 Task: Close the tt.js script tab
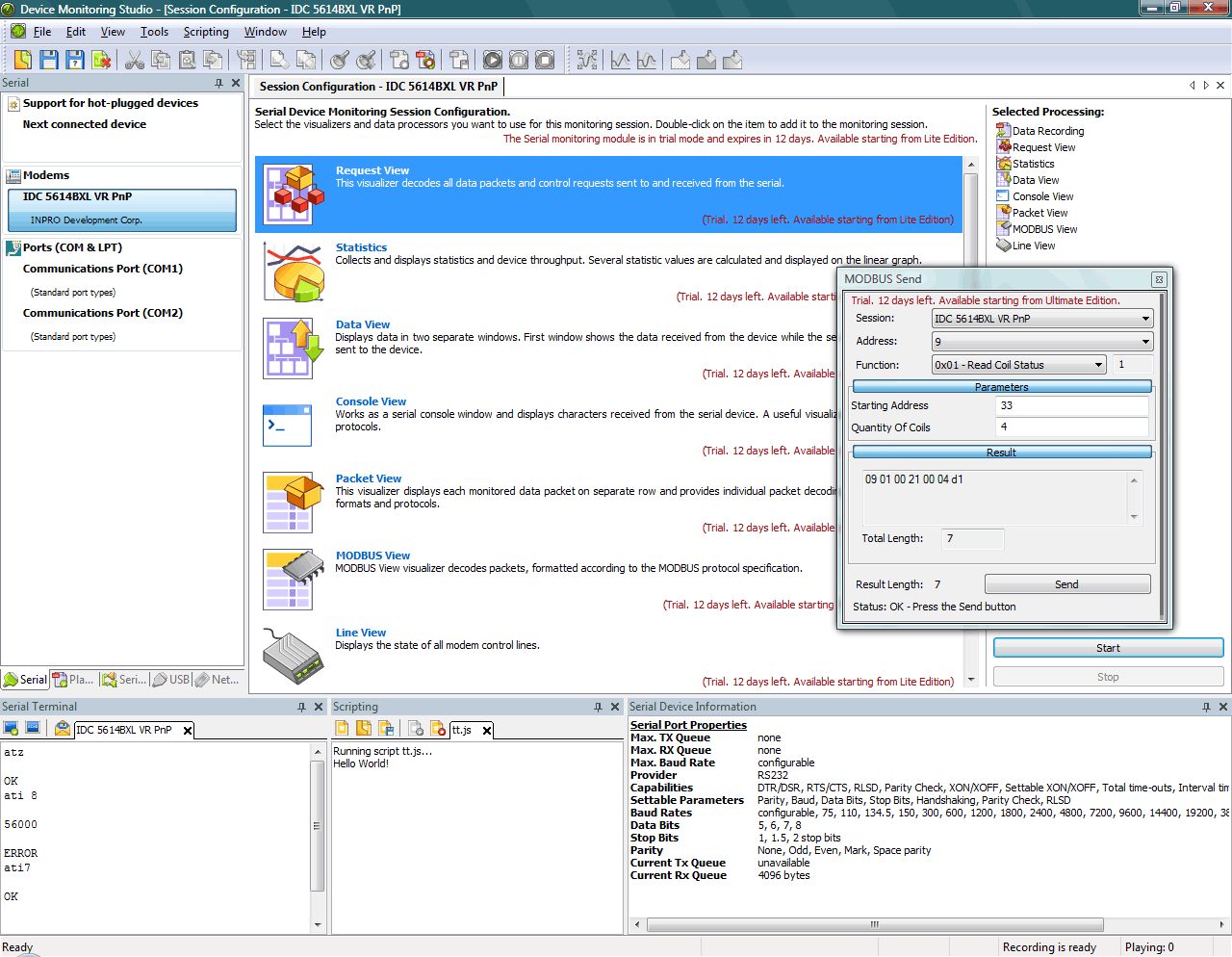[x=487, y=731]
